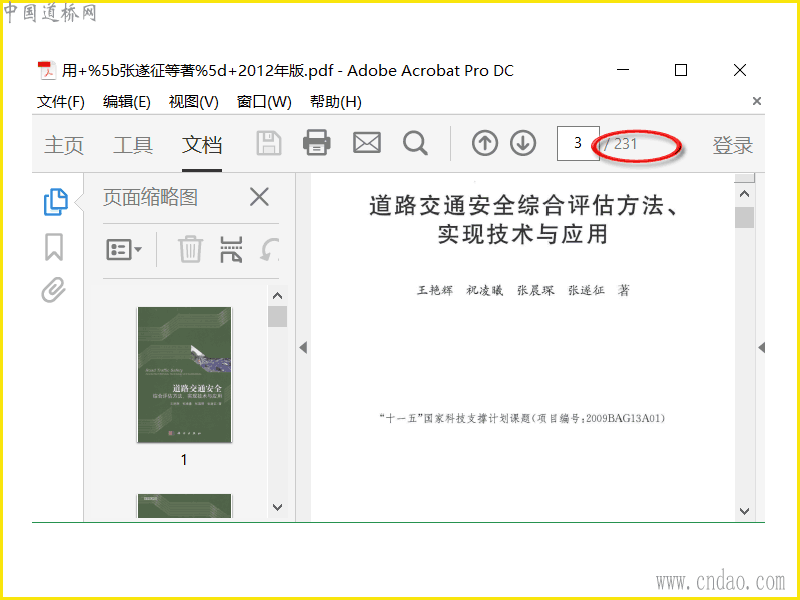Open the attachments paperclip icon
This screenshot has width=800, height=600.
[54, 290]
